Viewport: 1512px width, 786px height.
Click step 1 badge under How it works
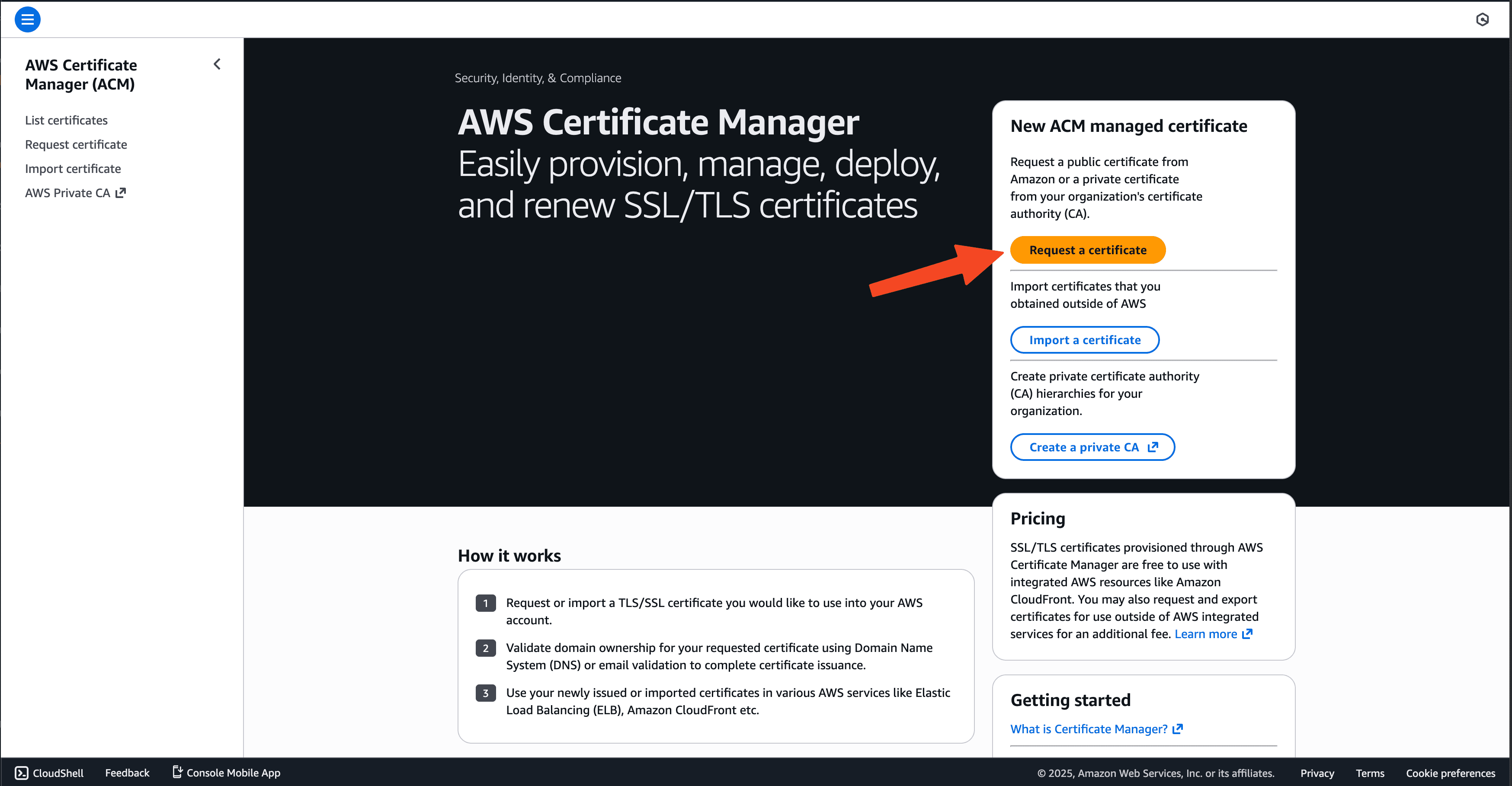pos(485,602)
